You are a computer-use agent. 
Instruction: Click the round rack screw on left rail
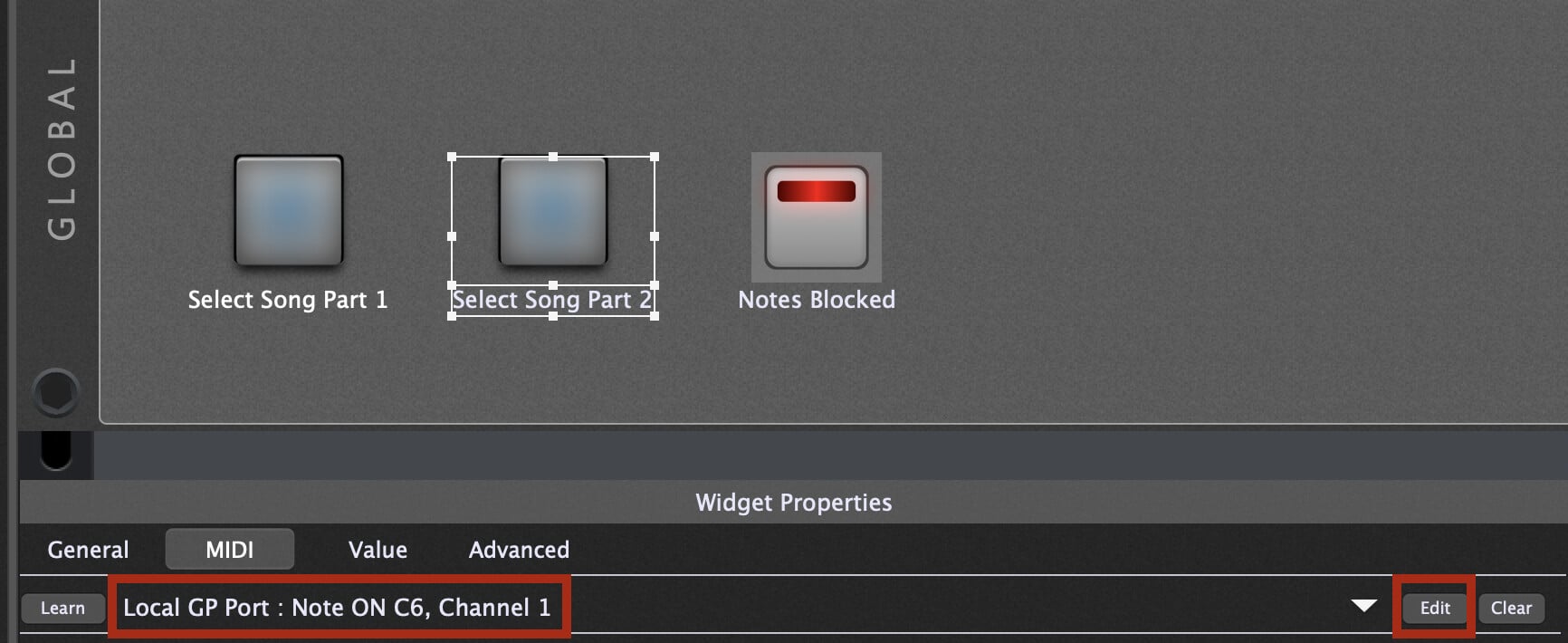(56, 392)
